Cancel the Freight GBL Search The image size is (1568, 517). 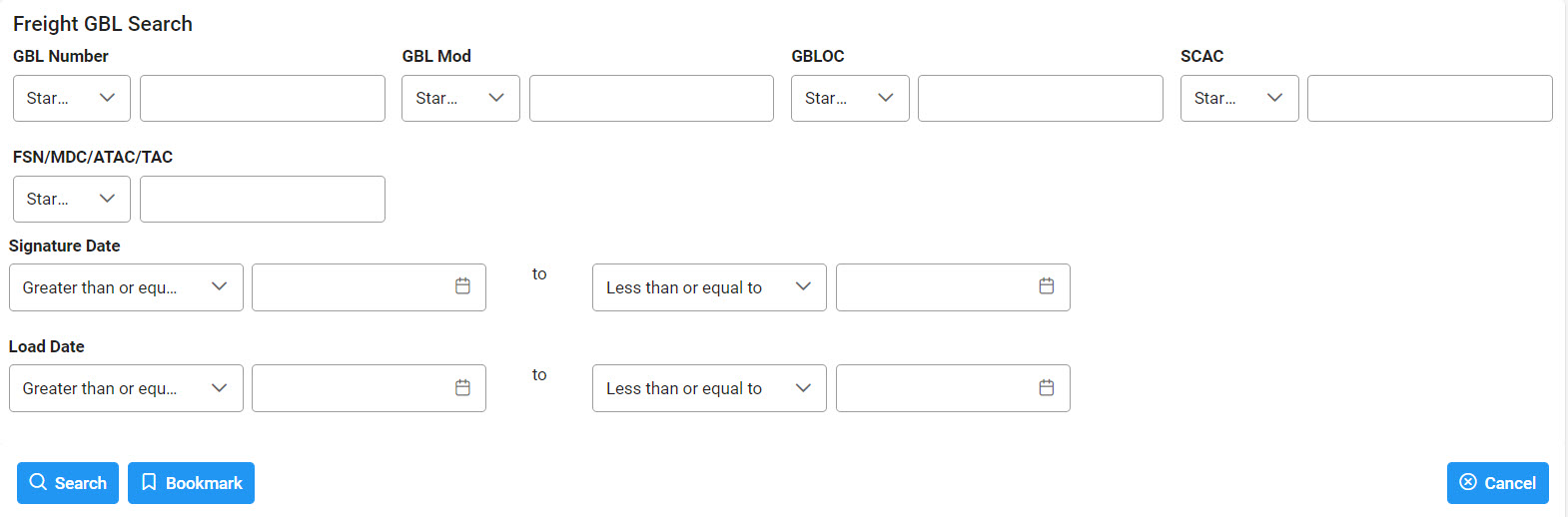(1497, 483)
